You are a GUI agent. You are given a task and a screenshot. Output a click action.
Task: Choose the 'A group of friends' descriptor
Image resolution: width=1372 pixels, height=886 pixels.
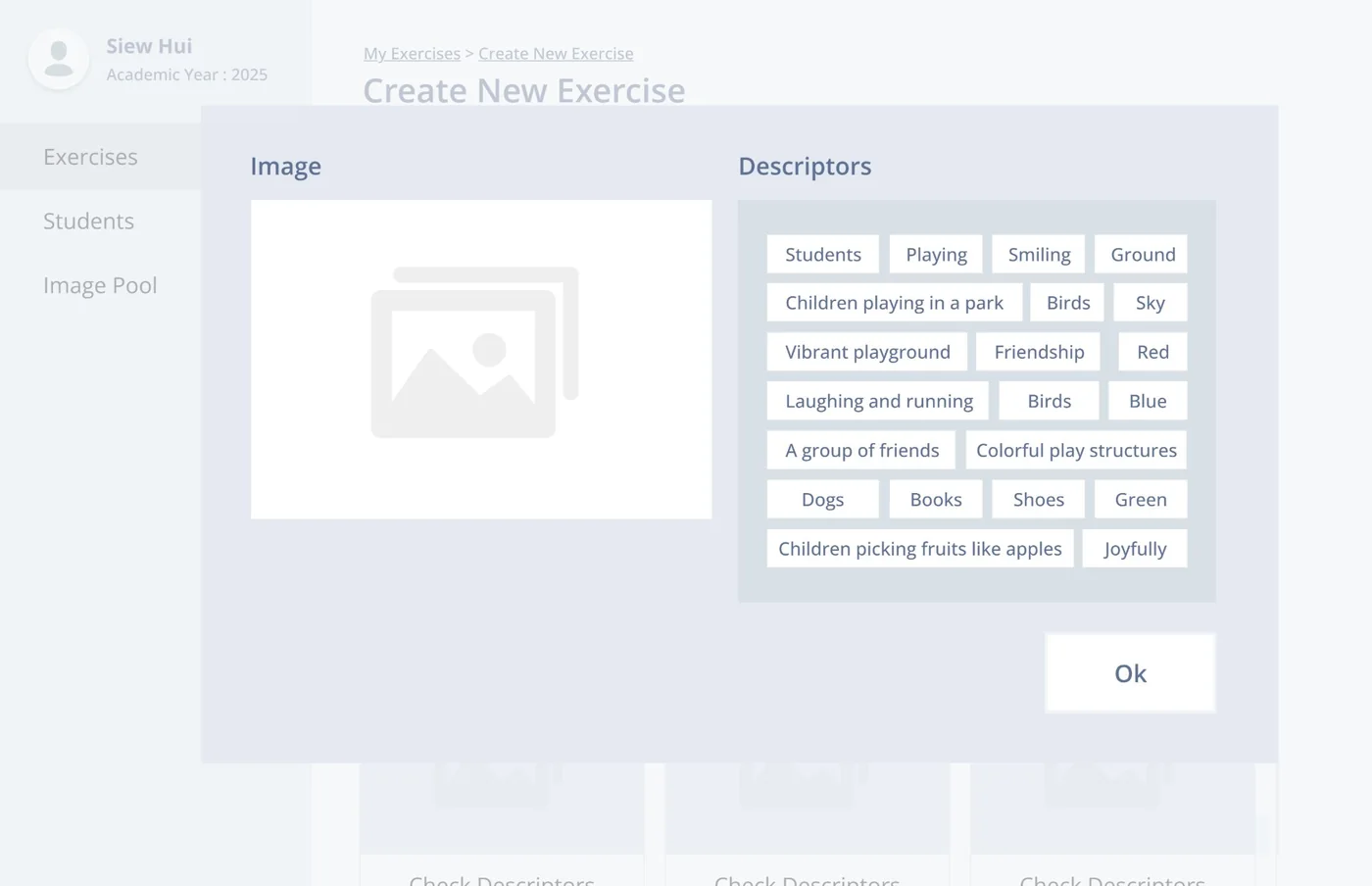click(861, 450)
